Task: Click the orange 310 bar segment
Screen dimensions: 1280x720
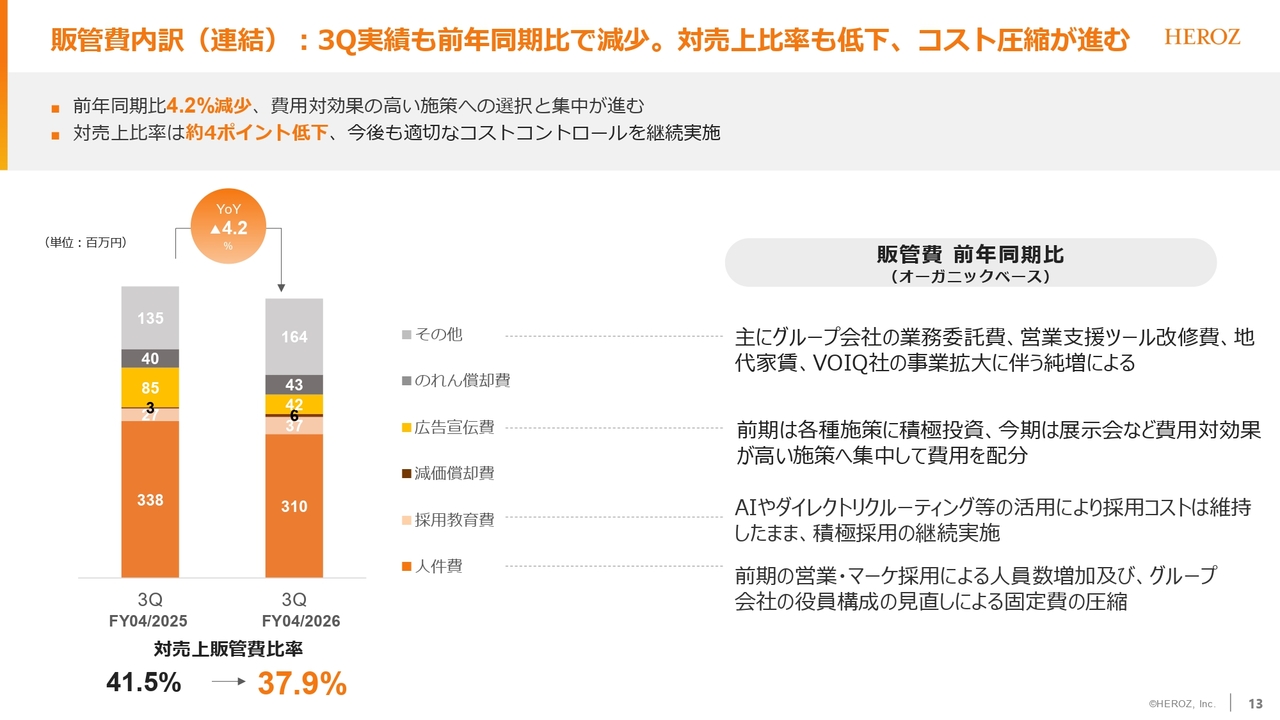Action: pyautogui.click(x=294, y=506)
